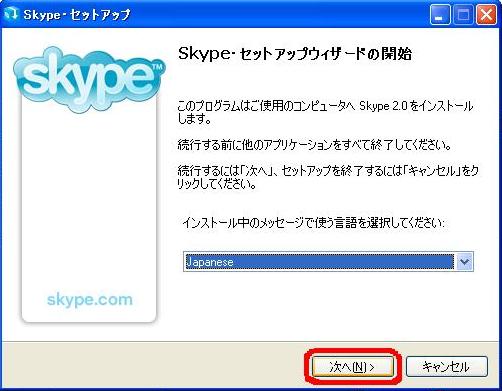Click the skype.com text in sidebar
Screen dimensions: 502x391
[90, 299]
